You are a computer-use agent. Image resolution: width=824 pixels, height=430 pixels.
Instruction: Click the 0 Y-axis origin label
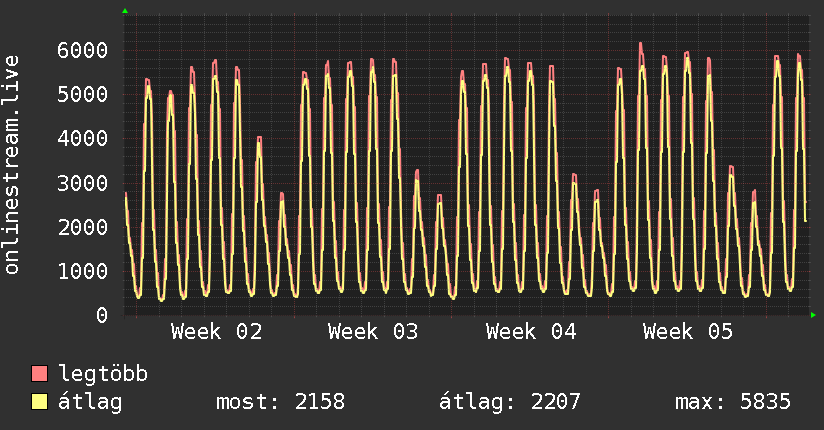pos(101,315)
